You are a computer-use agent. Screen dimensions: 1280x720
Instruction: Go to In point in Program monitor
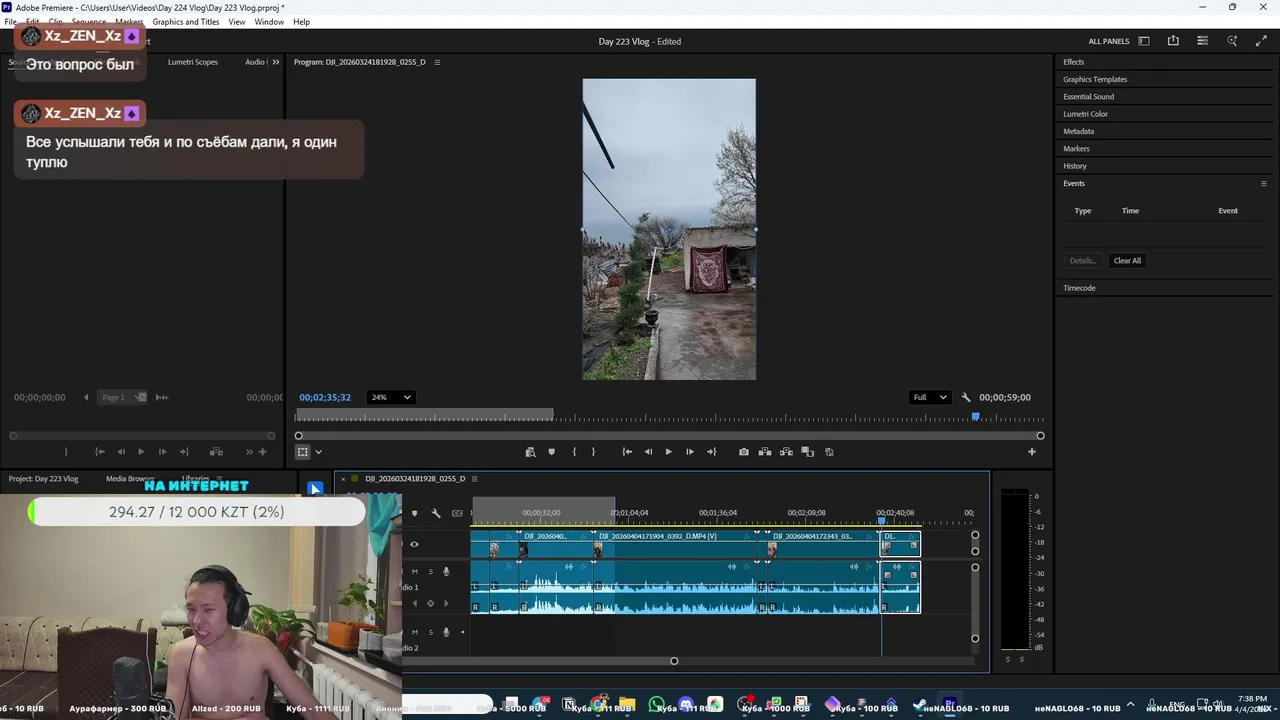[627, 452]
